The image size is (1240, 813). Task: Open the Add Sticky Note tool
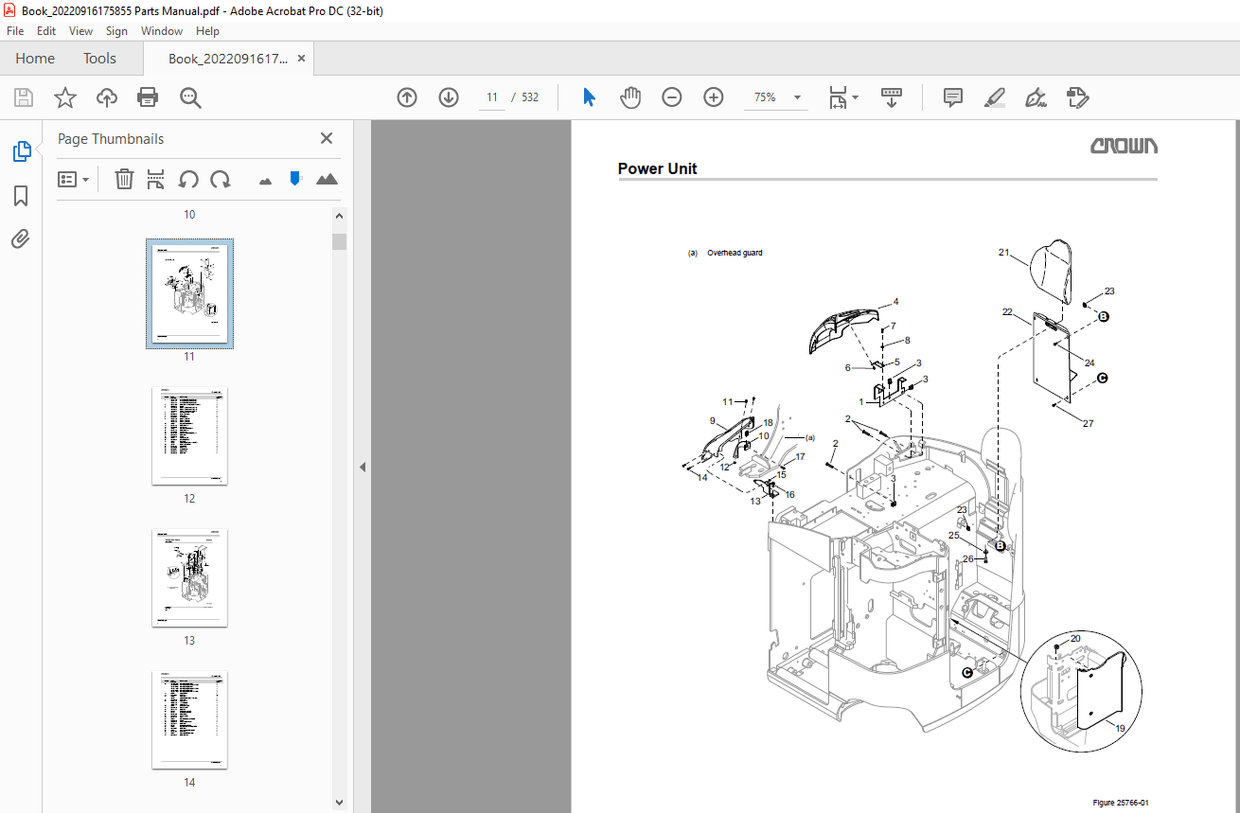click(952, 97)
